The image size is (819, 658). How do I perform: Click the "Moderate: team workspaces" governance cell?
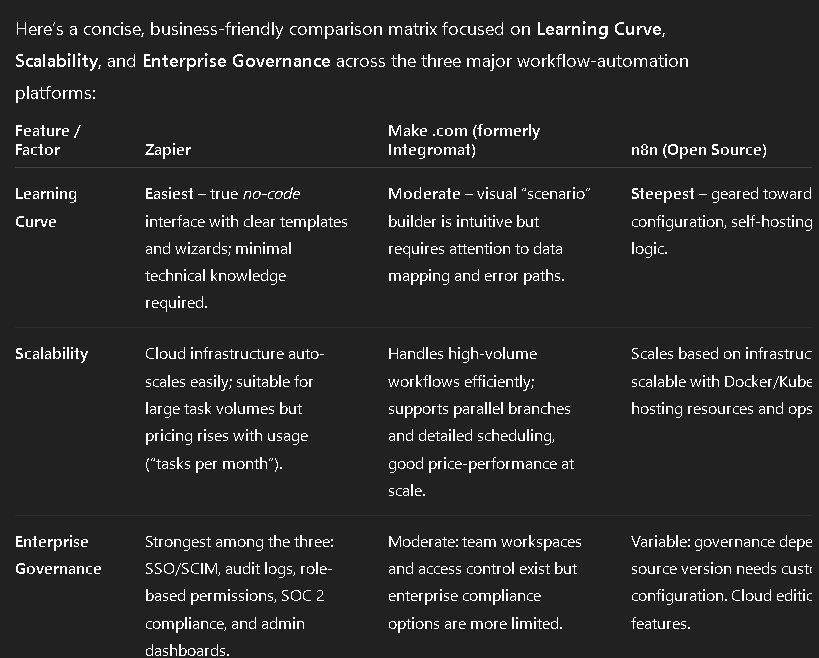(x=484, y=582)
